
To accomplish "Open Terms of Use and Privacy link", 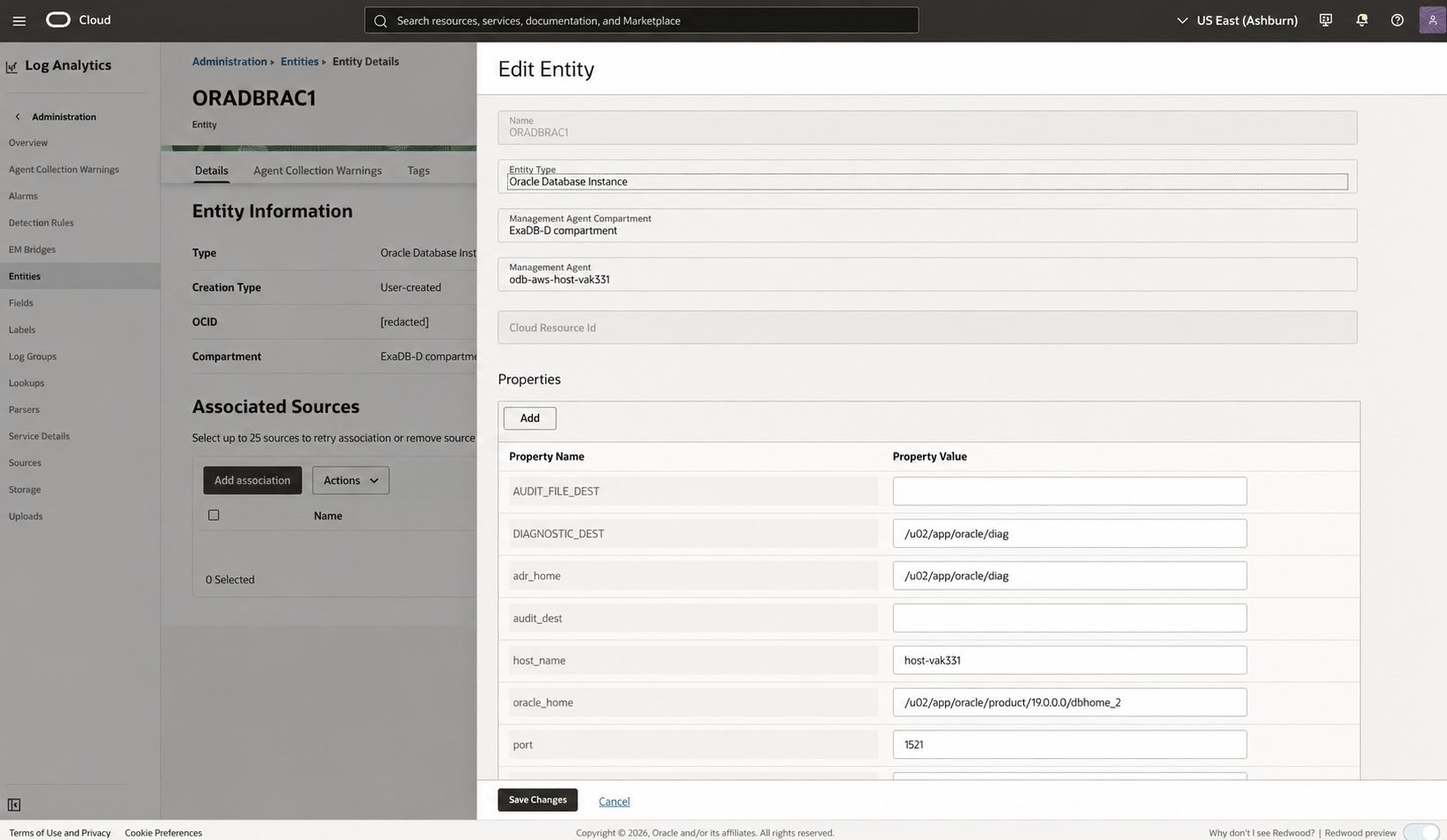I will click(60, 833).
